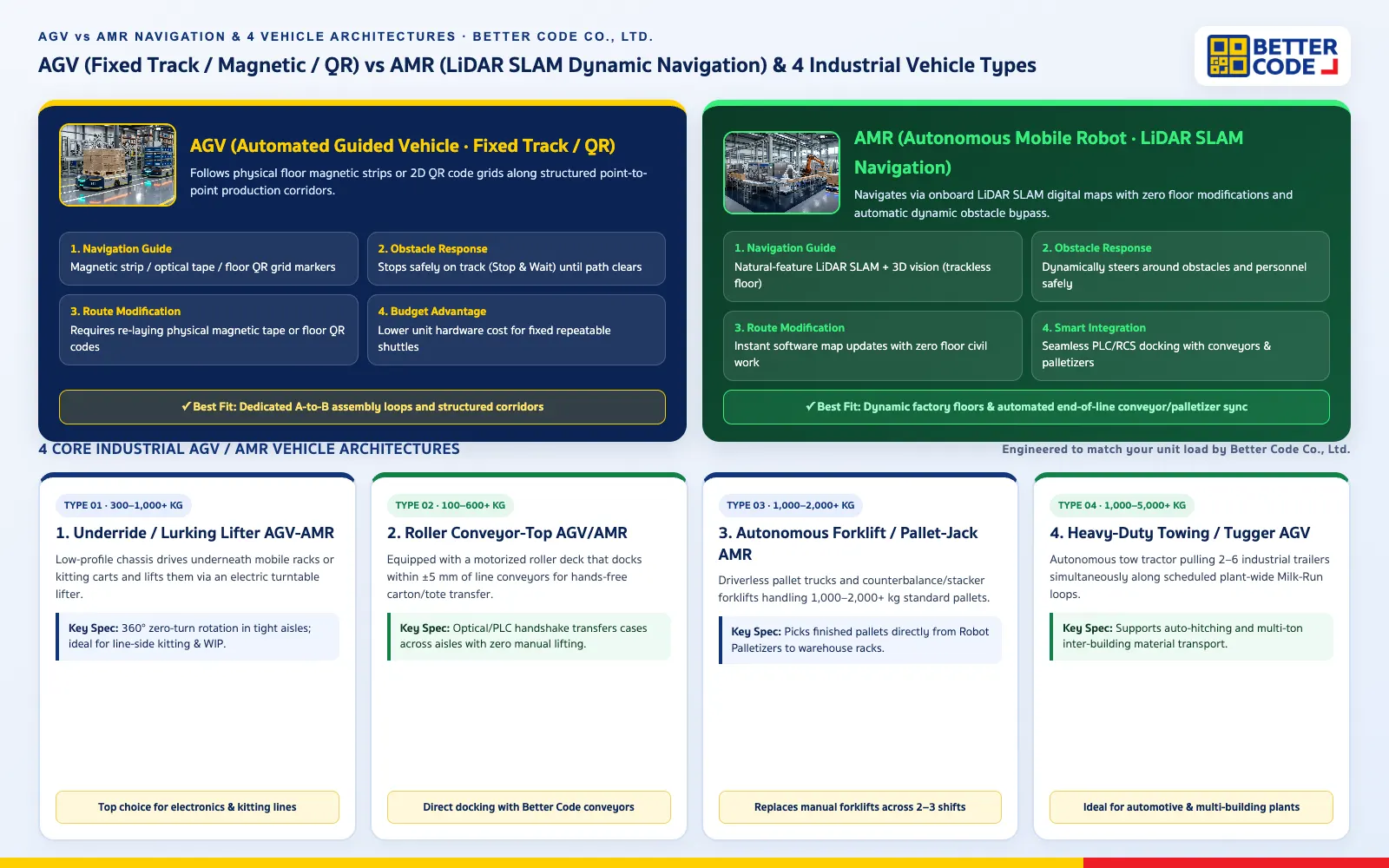Select the AGV Route Modification card

coord(208,330)
